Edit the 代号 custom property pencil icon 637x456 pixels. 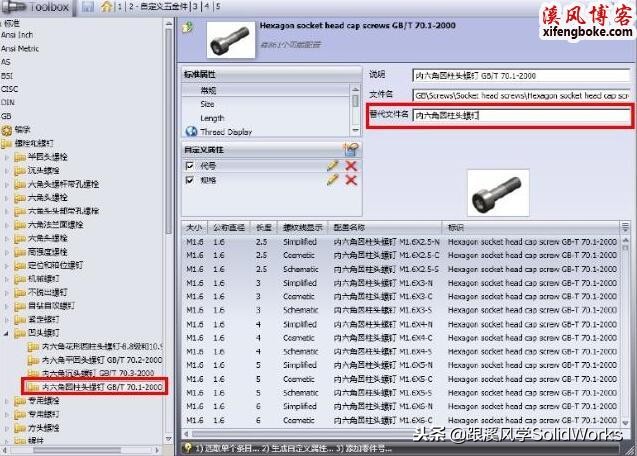point(332,165)
